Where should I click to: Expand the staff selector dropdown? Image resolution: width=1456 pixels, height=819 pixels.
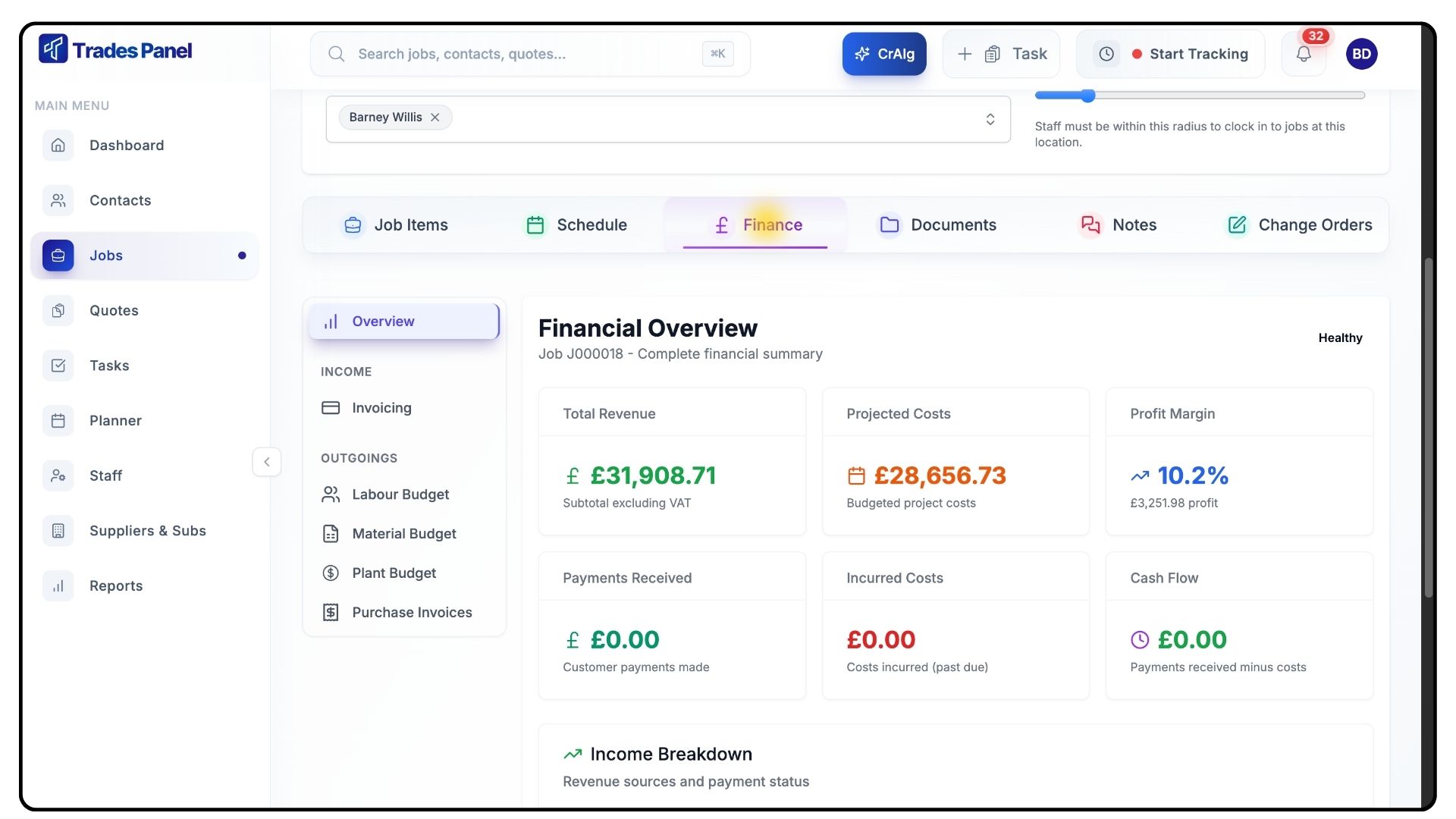[x=990, y=119]
